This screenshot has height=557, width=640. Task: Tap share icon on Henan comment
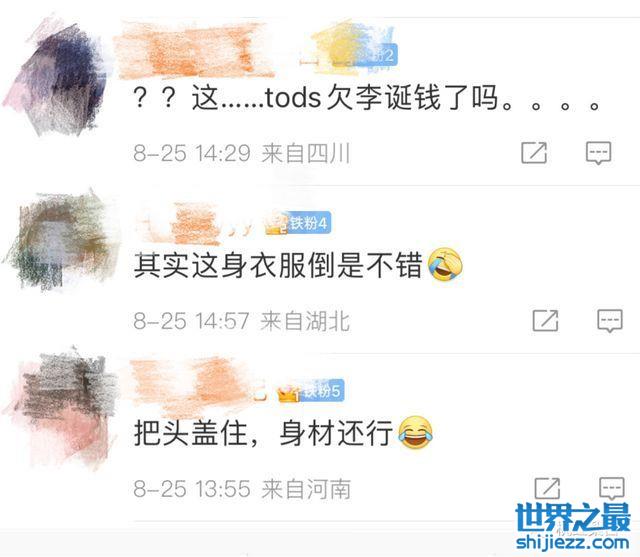pos(547,488)
